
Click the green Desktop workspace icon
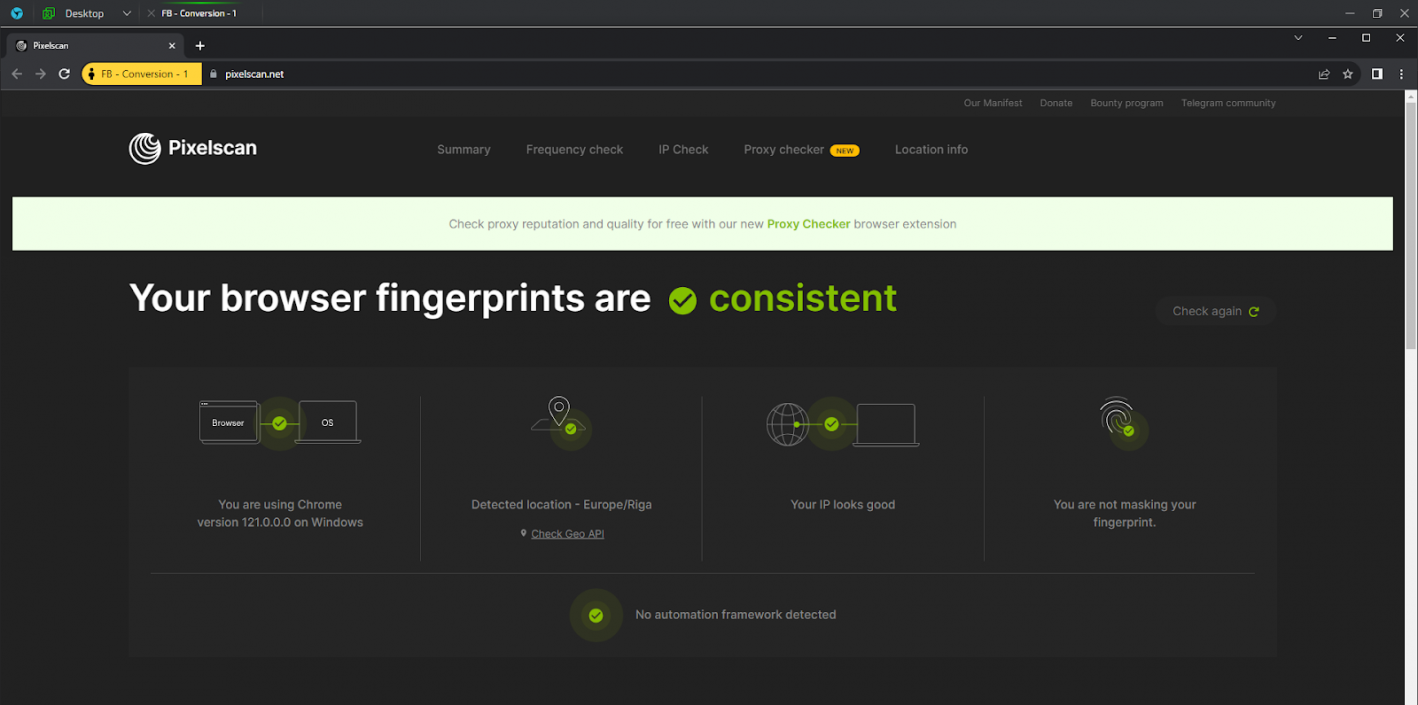[x=48, y=13]
